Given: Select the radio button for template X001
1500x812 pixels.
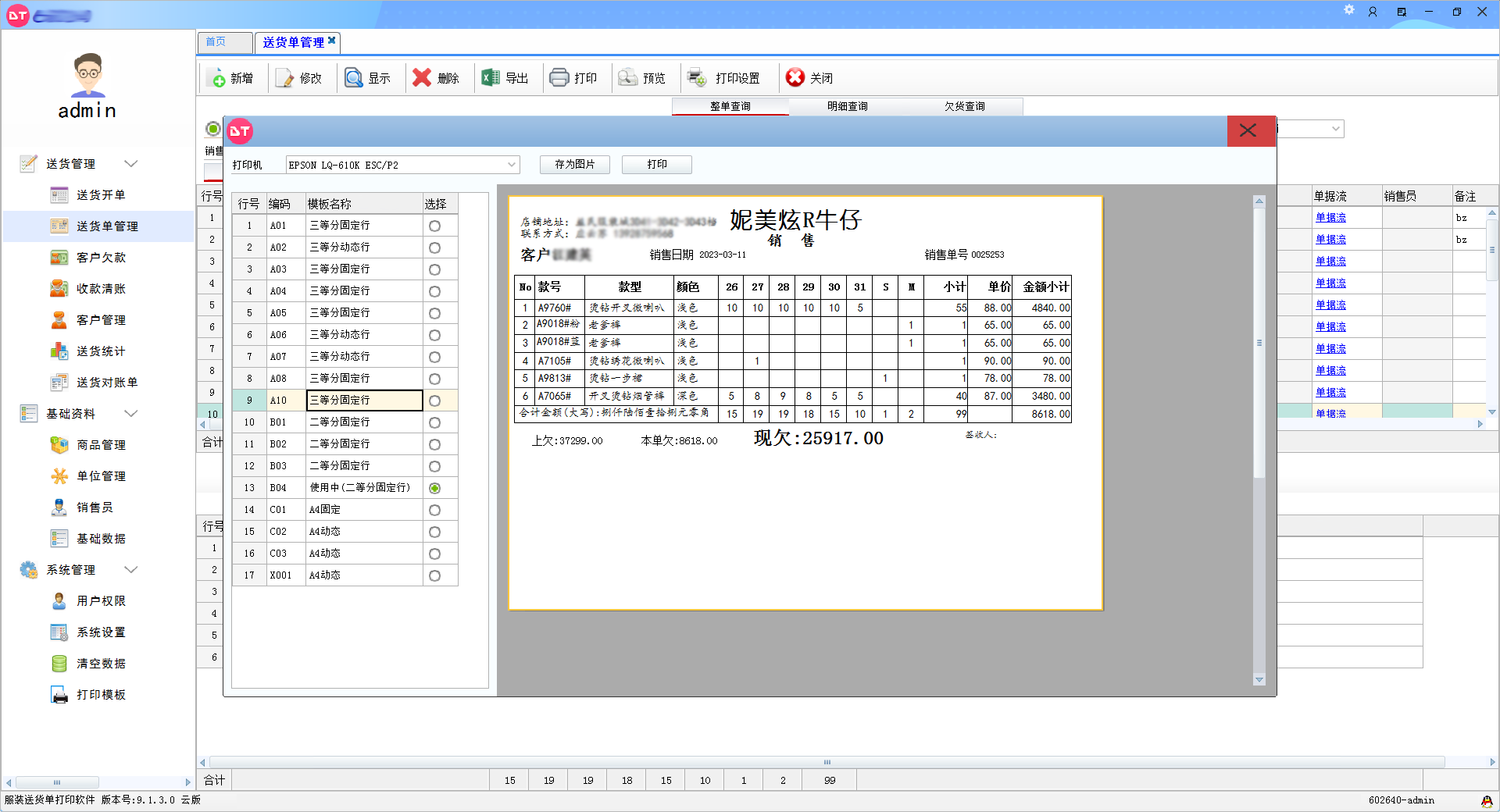Looking at the screenshot, I should pyautogui.click(x=434, y=575).
